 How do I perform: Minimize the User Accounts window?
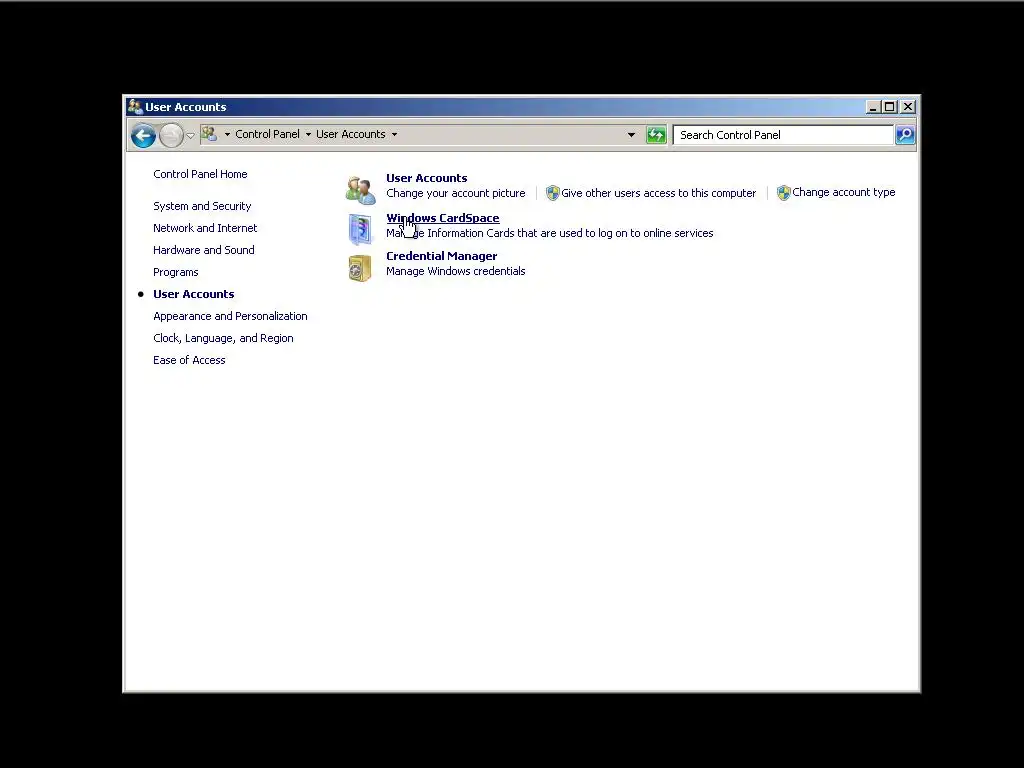(873, 107)
